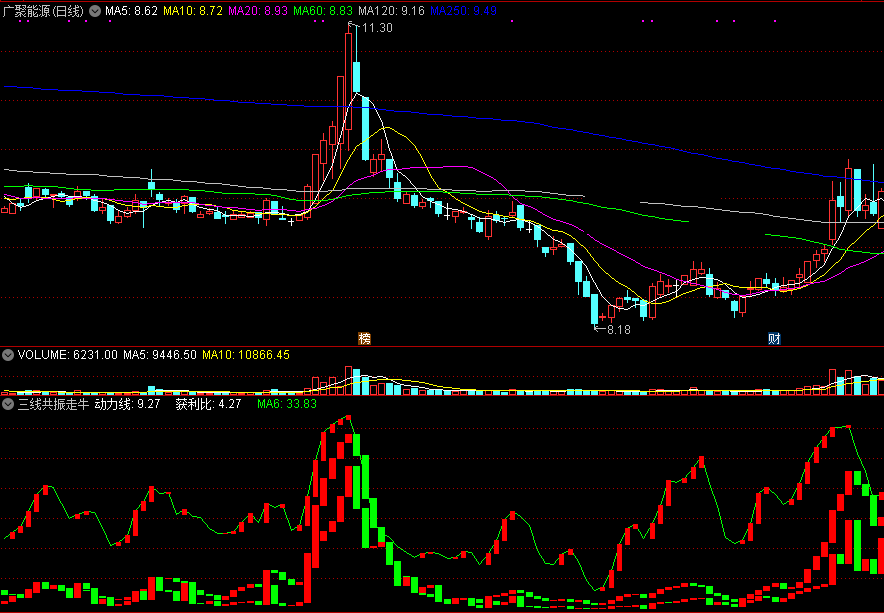Click the VOLUME: 6231.00 value
The height and width of the screenshot is (613, 884).
tap(68, 355)
